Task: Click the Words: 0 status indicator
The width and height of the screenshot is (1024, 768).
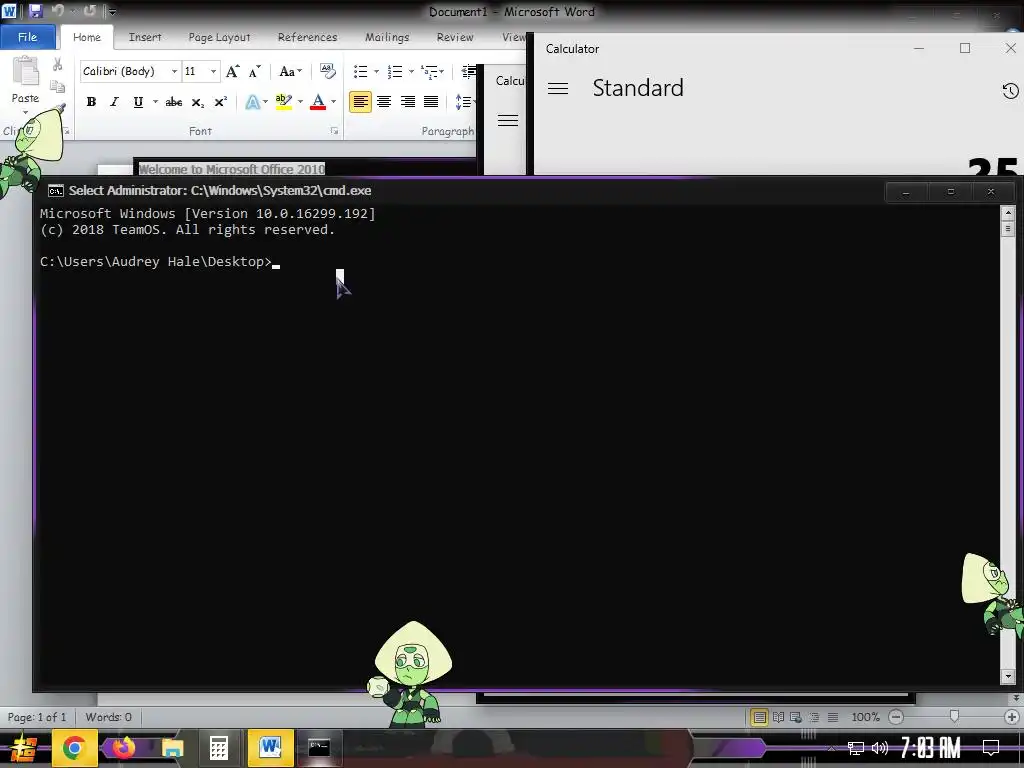Action: click(x=108, y=717)
